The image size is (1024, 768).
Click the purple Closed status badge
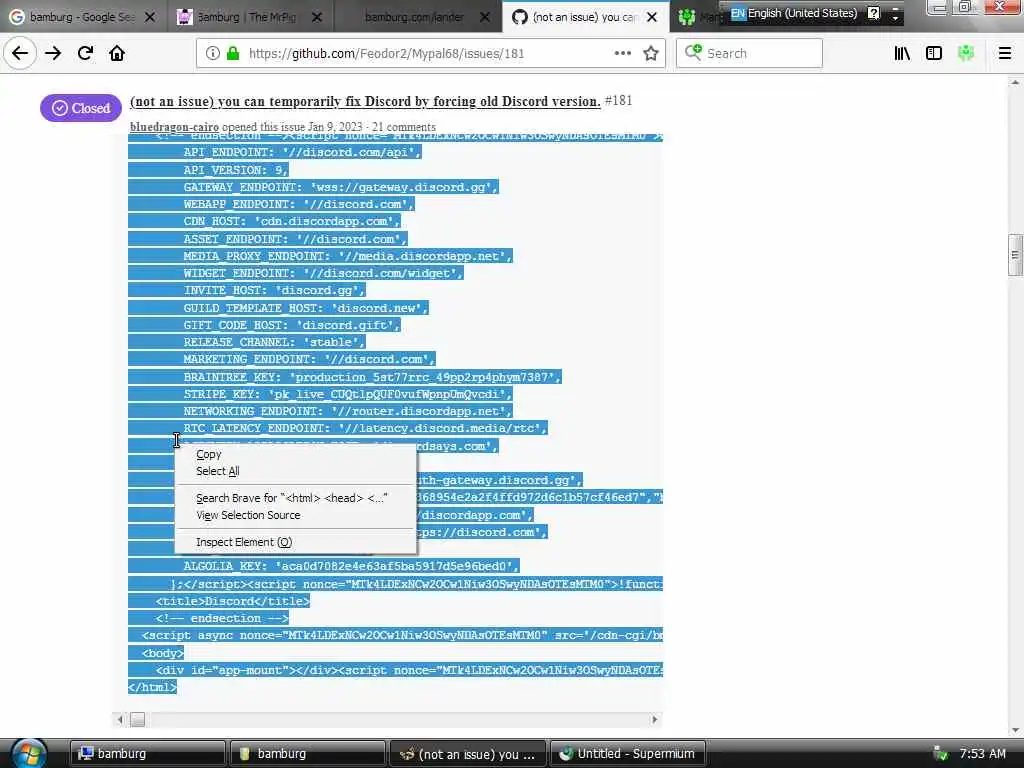(x=80, y=108)
